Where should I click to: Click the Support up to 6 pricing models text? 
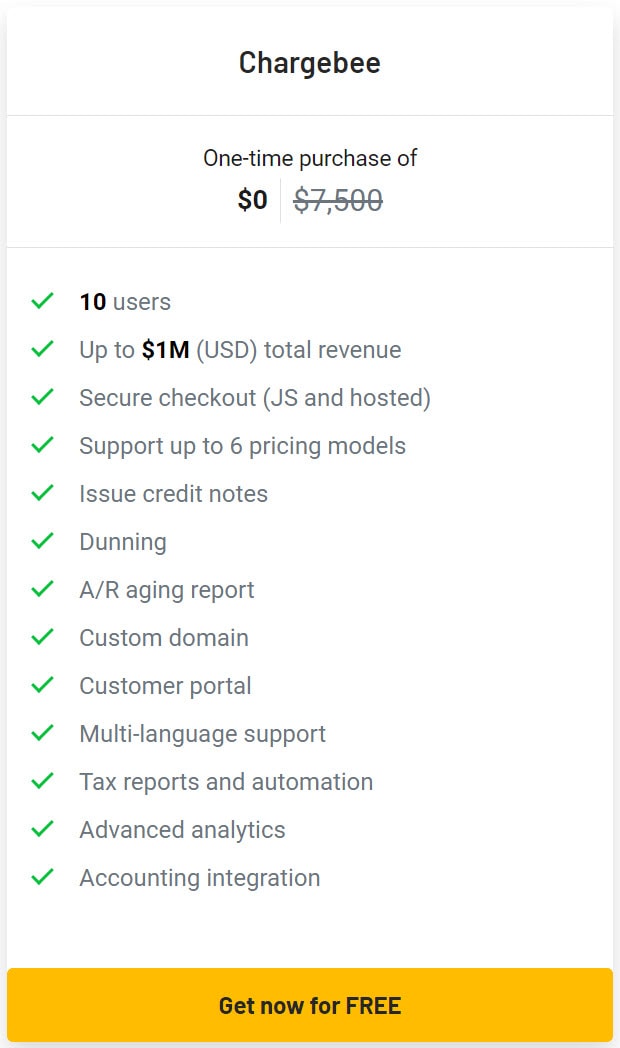[x=241, y=445]
